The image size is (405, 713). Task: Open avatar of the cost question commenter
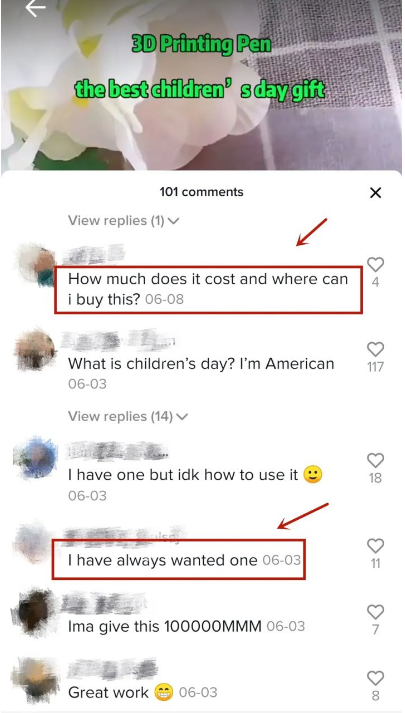35,267
